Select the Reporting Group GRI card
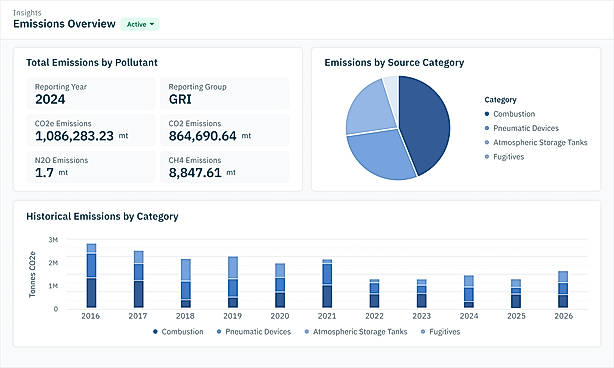Image resolution: width=614 pixels, height=368 pixels. [x=225, y=94]
